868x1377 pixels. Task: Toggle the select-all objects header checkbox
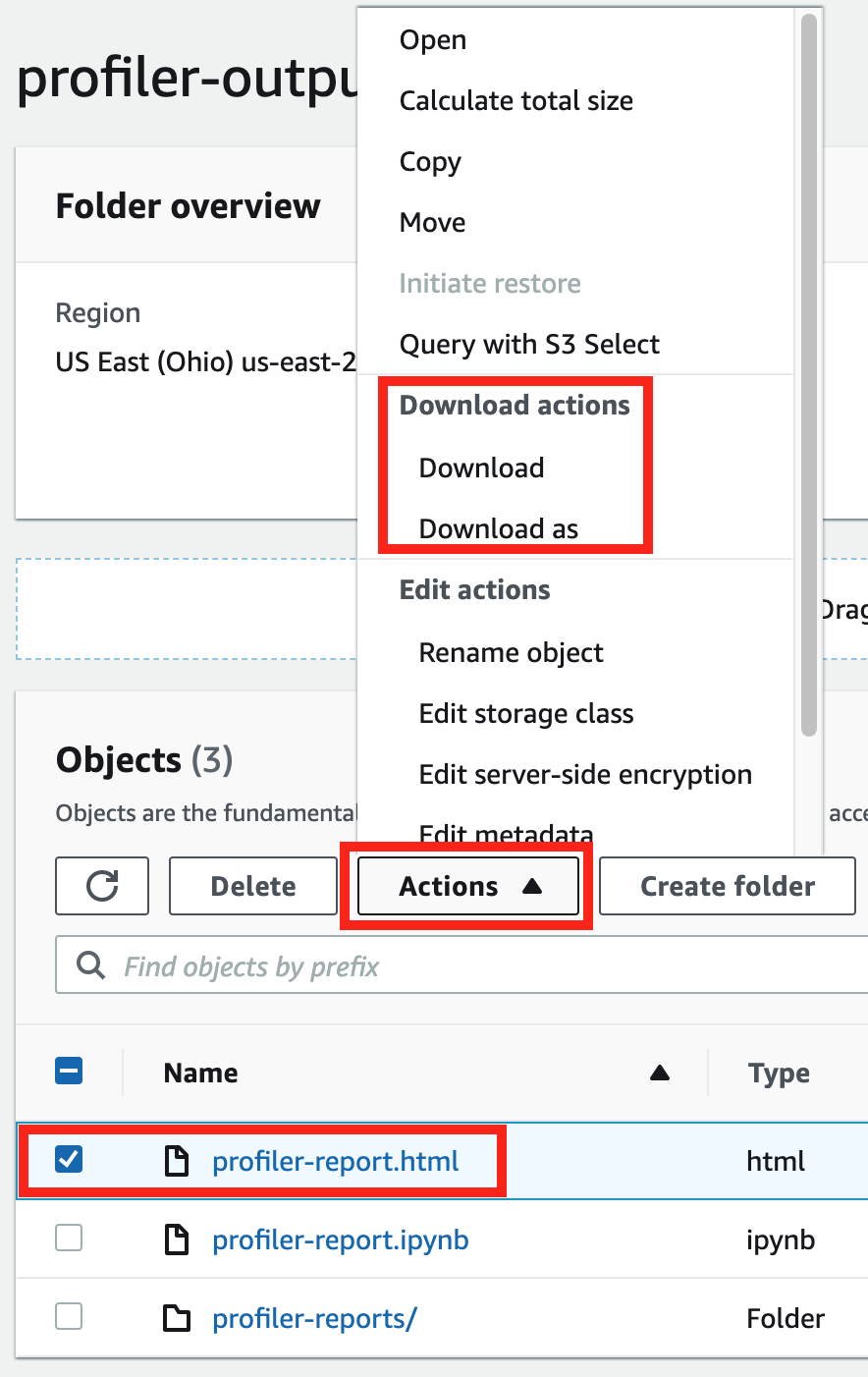[69, 1072]
